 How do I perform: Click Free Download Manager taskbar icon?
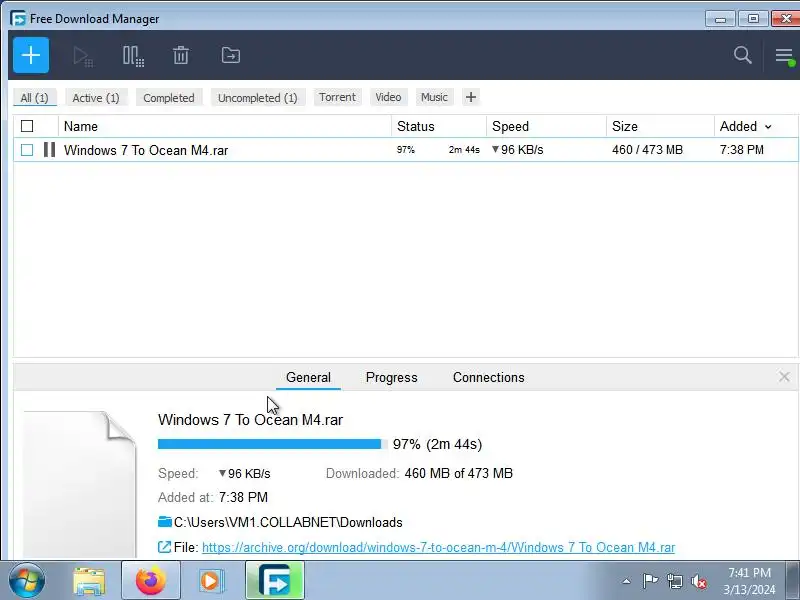[x=275, y=581]
